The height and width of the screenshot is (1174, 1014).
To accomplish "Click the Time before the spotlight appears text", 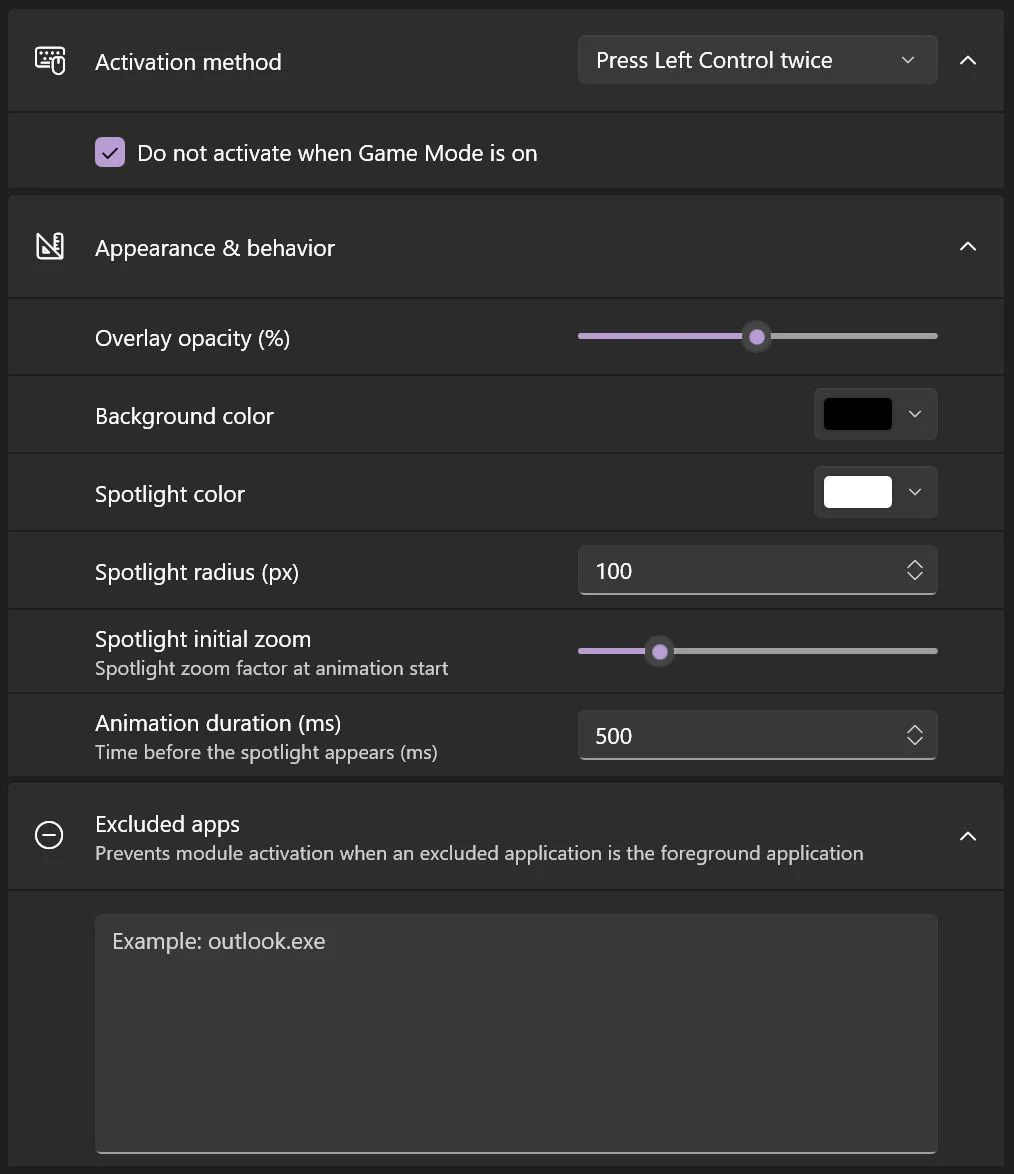I will [x=266, y=752].
